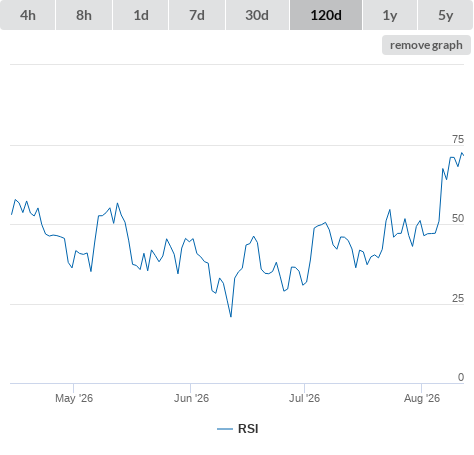Select the 4h time range tab
The width and height of the screenshot is (474, 455).
coord(28,15)
